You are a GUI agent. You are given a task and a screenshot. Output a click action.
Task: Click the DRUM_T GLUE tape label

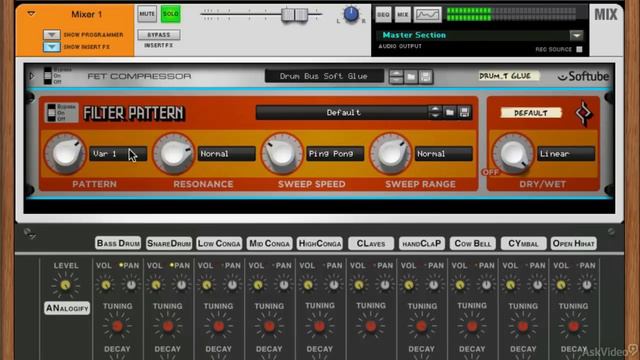509,76
